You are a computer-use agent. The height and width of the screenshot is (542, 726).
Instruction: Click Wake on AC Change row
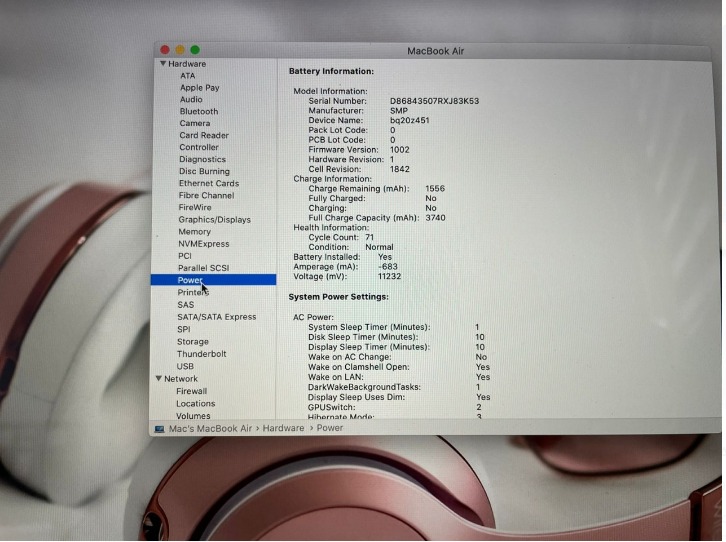click(x=397, y=357)
